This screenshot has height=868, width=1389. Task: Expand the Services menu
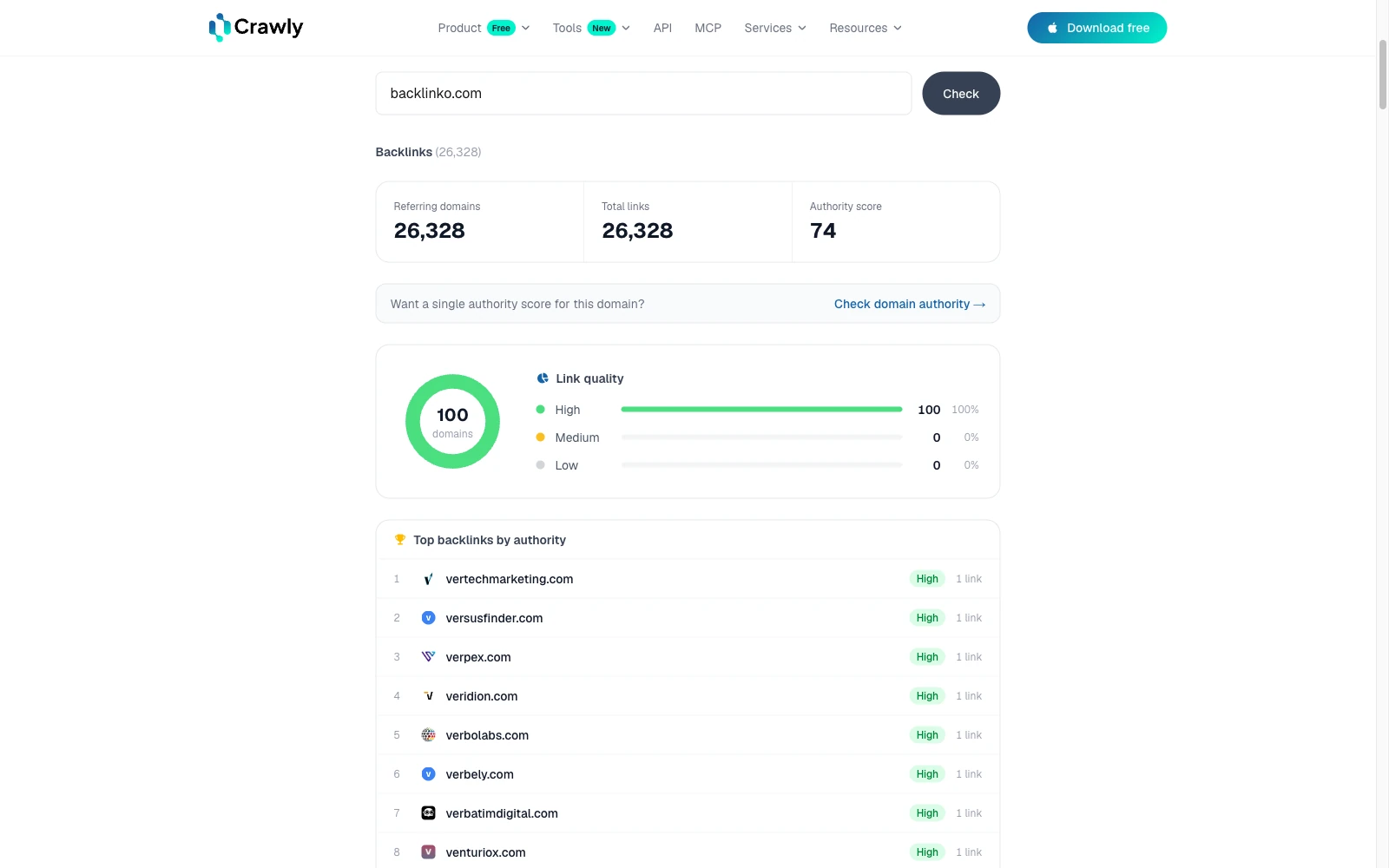pyautogui.click(x=775, y=28)
